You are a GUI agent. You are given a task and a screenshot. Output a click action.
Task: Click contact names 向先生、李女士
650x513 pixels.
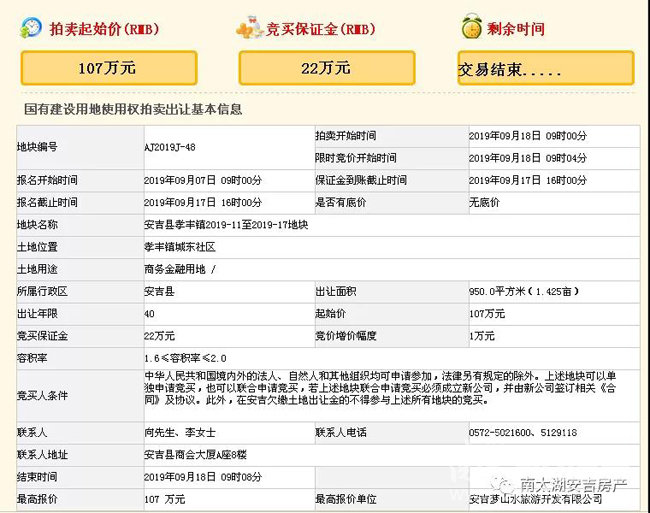tap(180, 433)
